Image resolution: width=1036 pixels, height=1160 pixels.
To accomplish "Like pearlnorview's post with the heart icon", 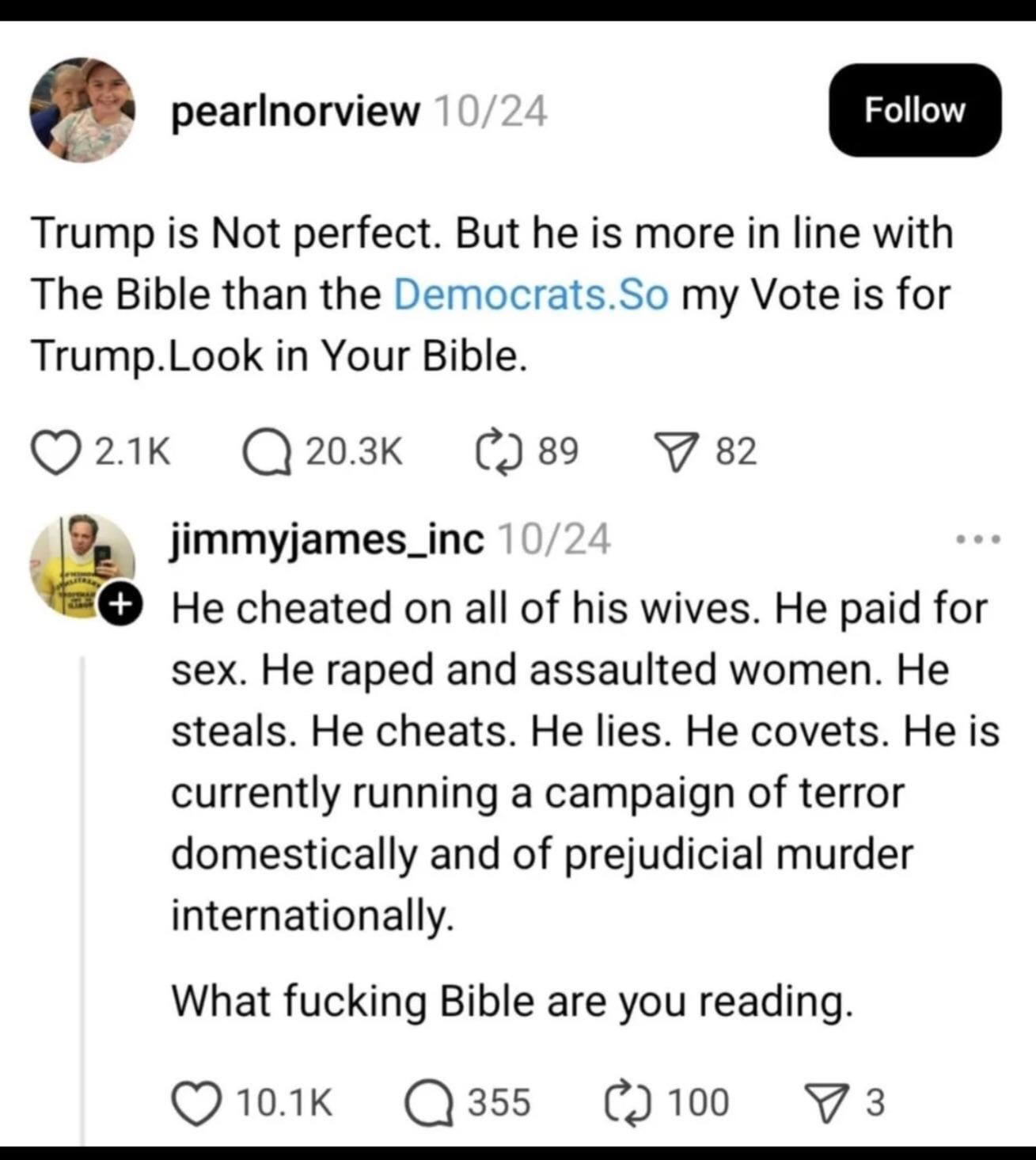I will 56,452.
